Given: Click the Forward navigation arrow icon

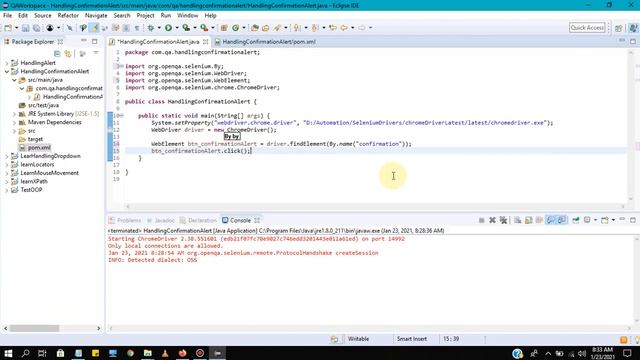Looking at the screenshot, I should (x=362, y=28).
